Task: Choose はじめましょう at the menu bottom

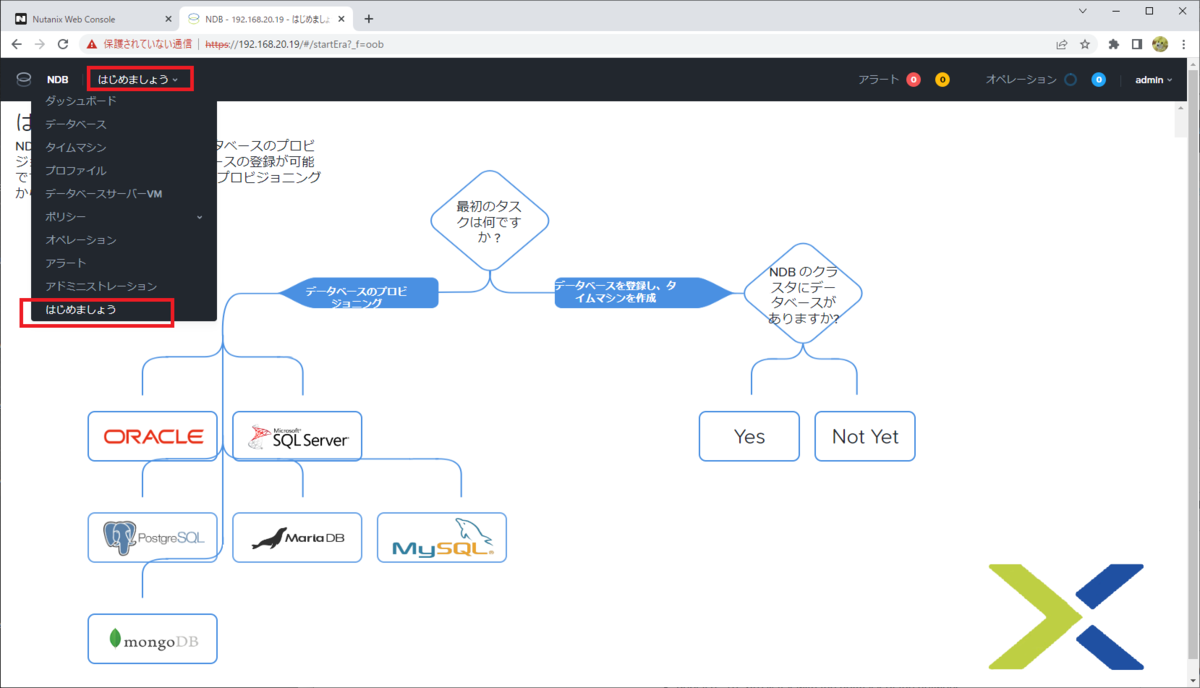Action: (81, 310)
